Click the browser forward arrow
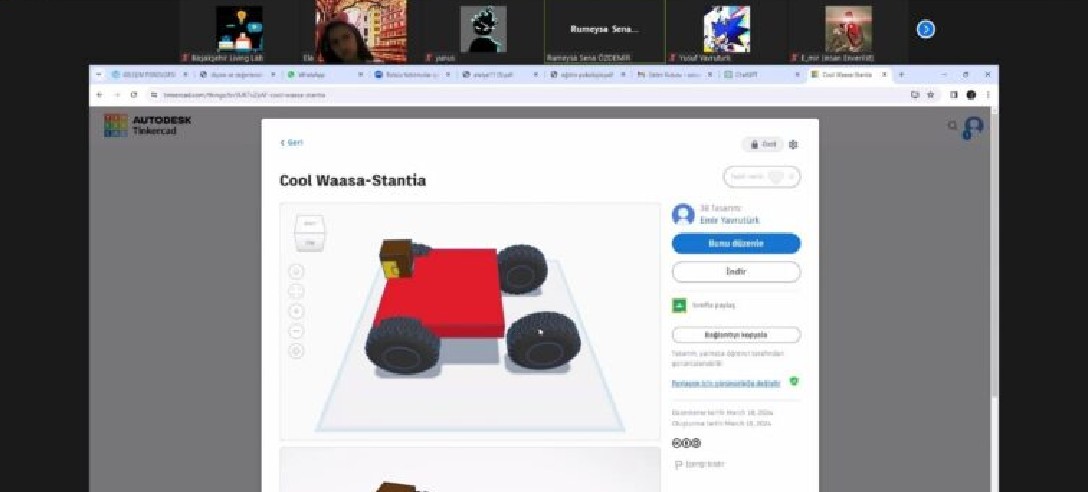This screenshot has width=1088, height=492. pyautogui.click(x=117, y=94)
